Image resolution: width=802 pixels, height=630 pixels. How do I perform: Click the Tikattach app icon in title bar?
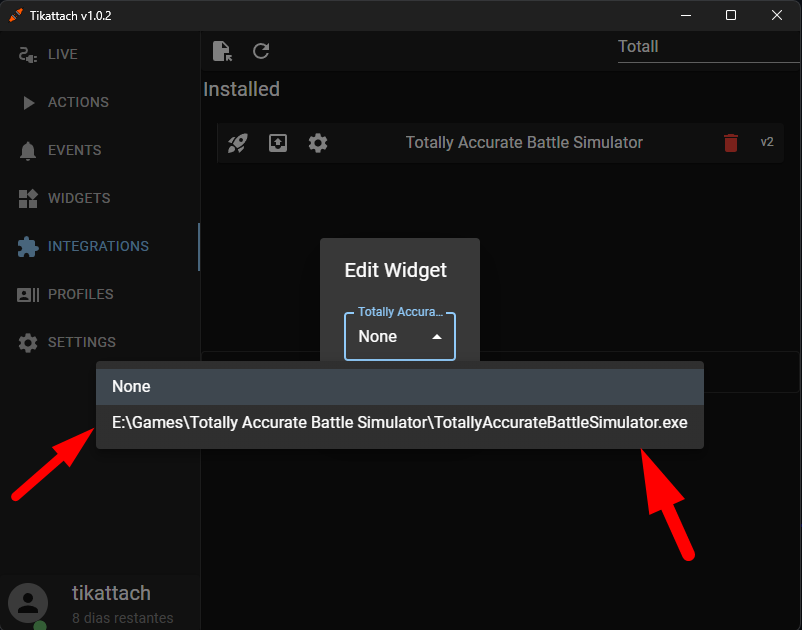16,15
